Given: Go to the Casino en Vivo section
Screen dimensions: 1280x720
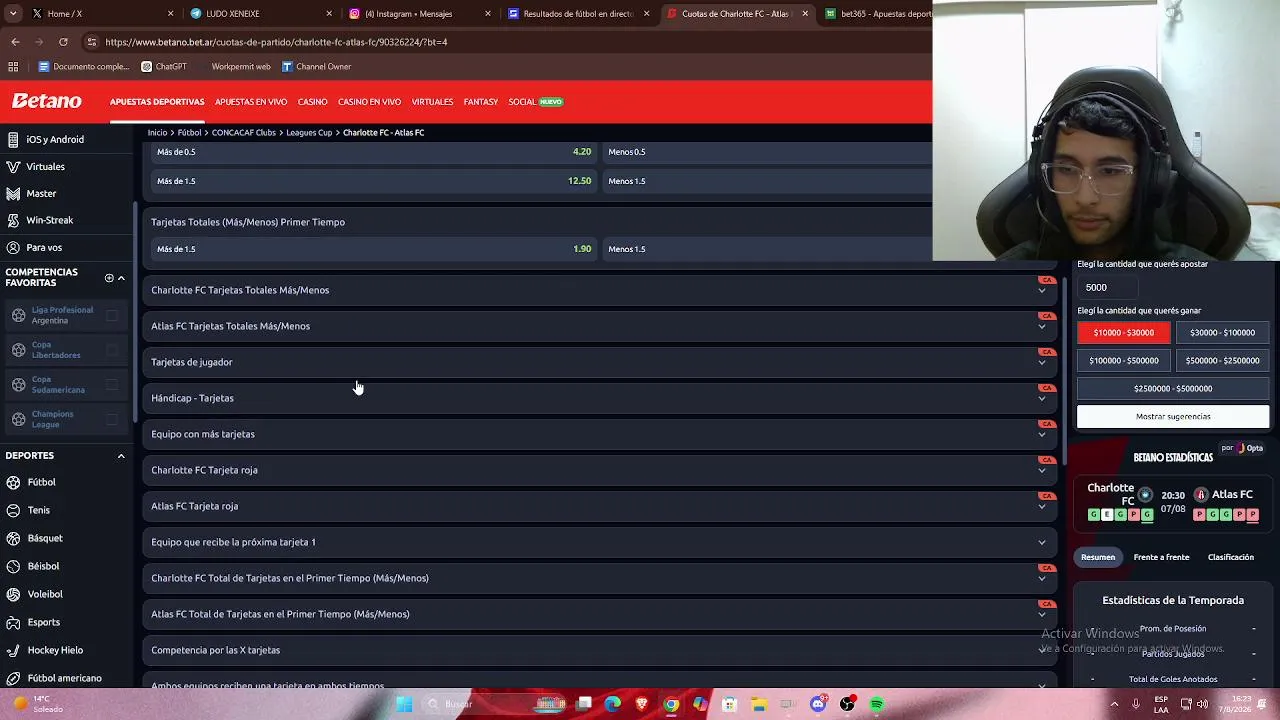Looking at the screenshot, I should 369,102.
